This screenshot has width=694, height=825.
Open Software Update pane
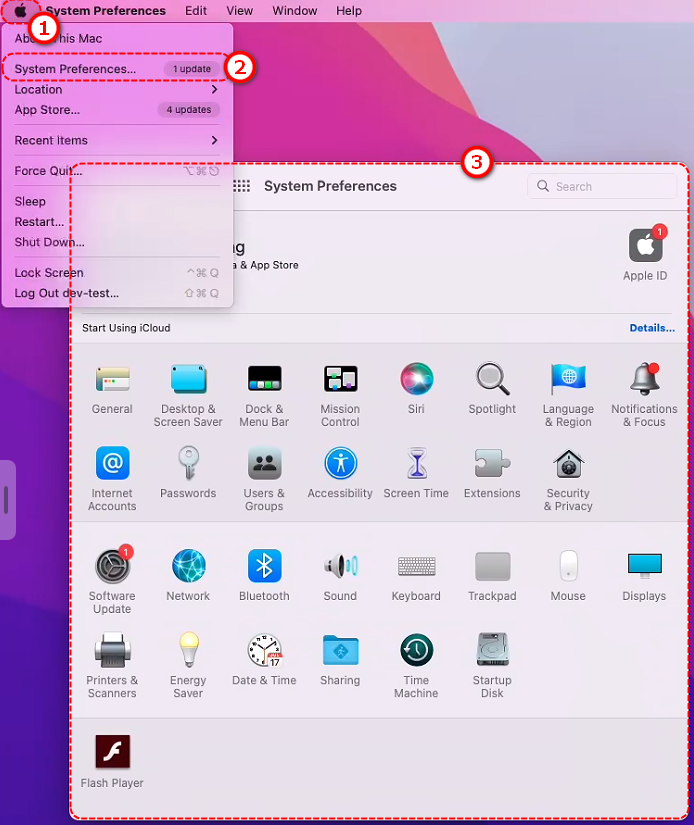pos(112,579)
